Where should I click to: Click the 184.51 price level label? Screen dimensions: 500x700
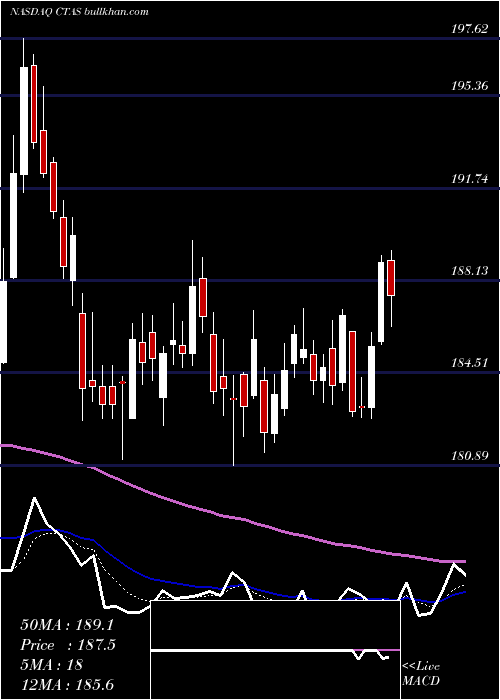point(469,363)
